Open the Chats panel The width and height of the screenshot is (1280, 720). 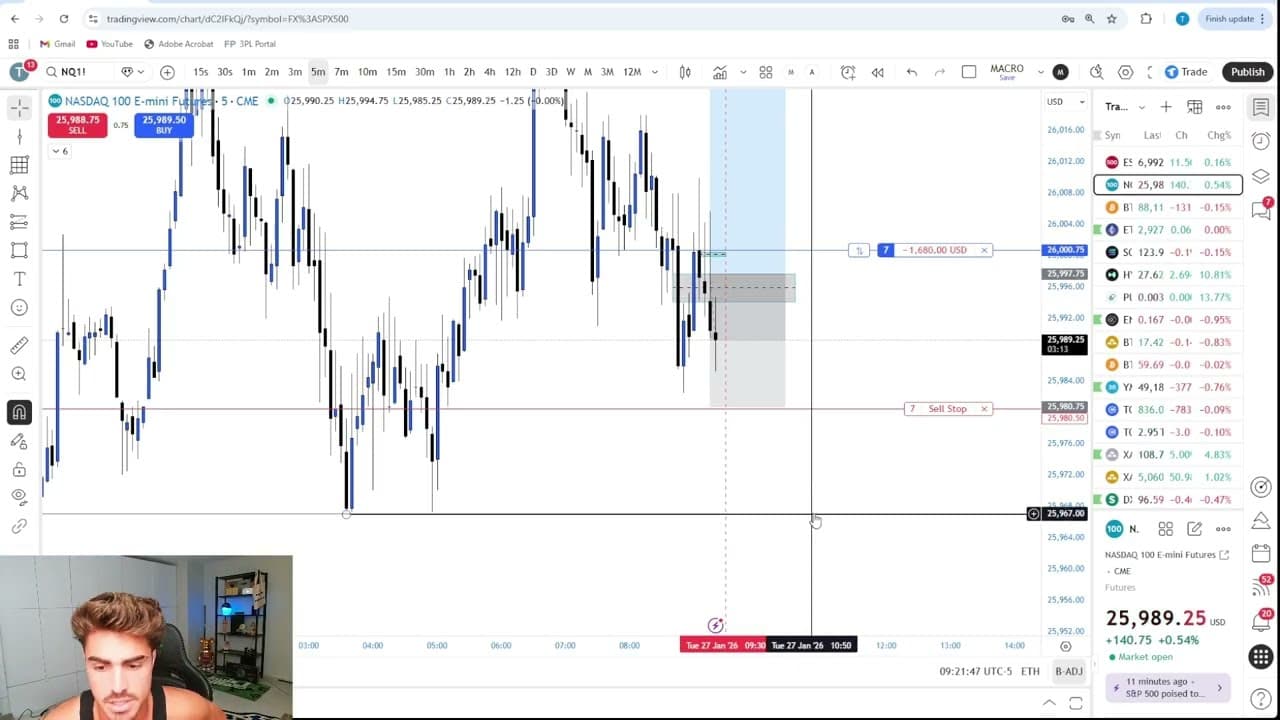point(1261,209)
